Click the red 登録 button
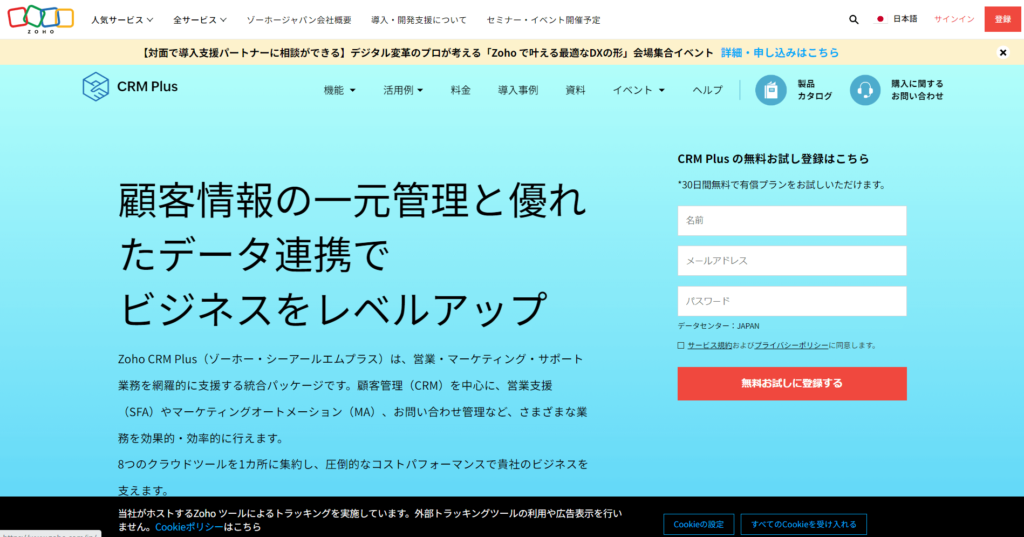Image resolution: width=1024 pixels, height=537 pixels. (x=1002, y=19)
